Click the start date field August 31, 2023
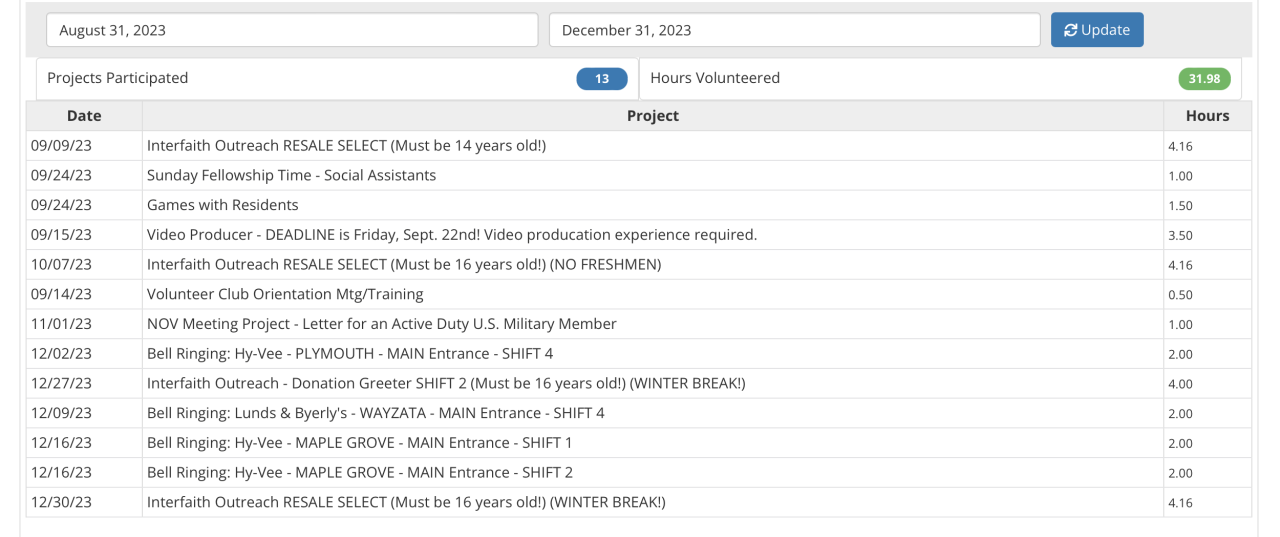Image resolution: width=1280 pixels, height=537 pixels. (x=291, y=30)
